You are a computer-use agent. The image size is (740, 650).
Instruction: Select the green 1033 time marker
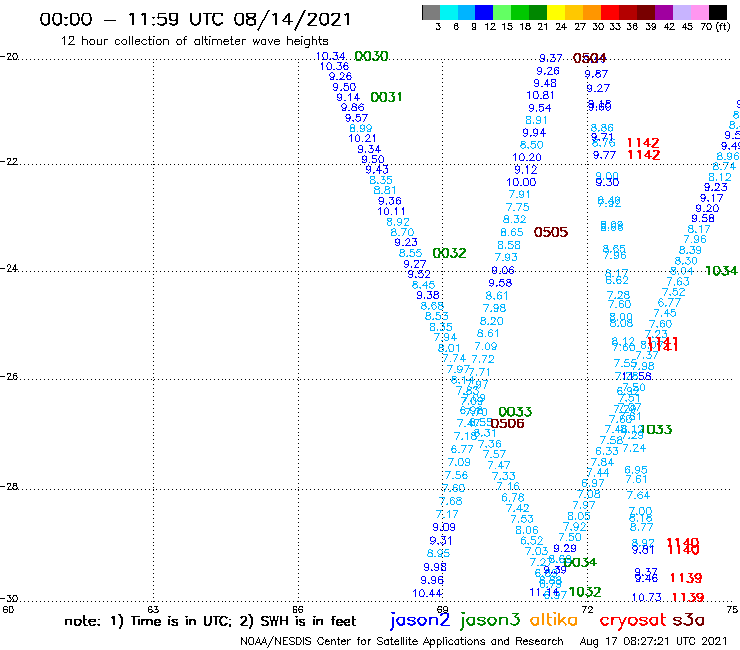(x=656, y=430)
